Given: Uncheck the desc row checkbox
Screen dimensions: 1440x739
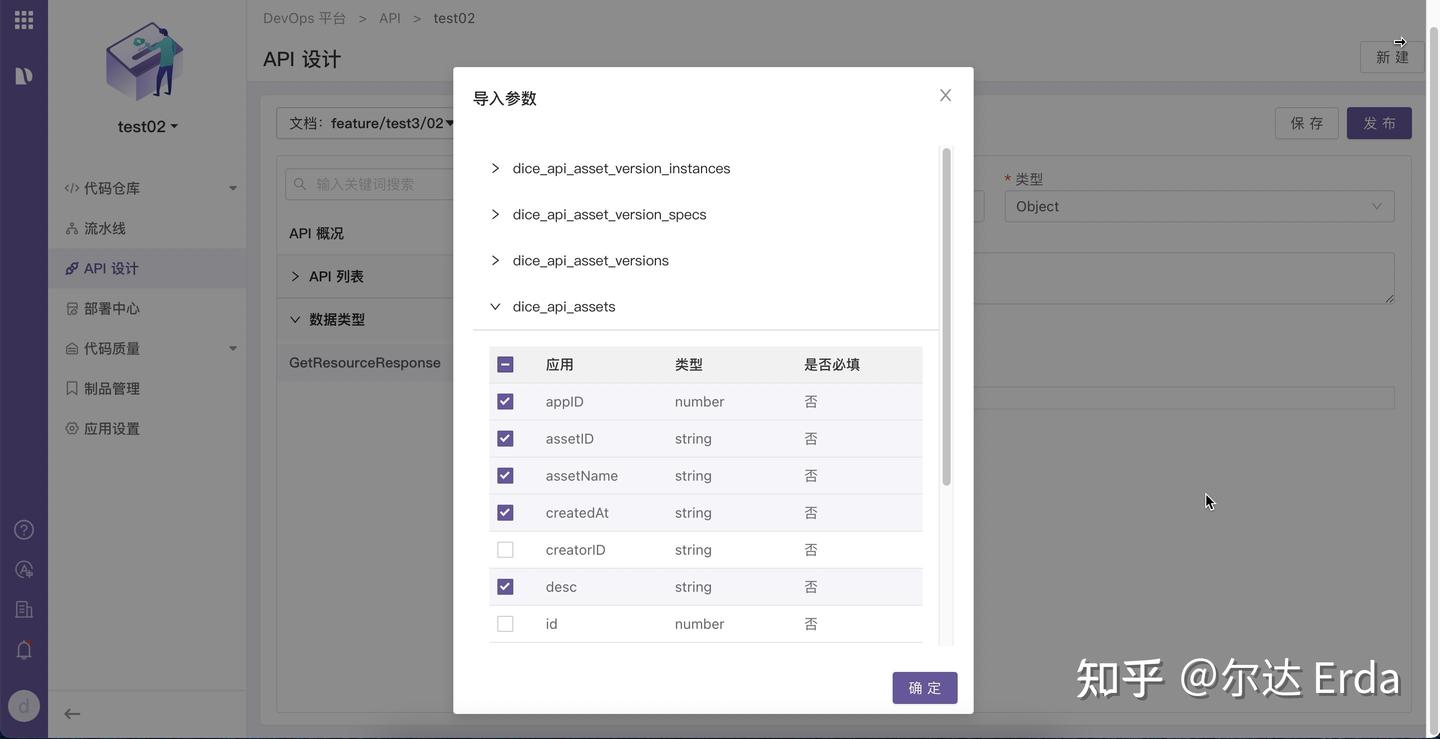Looking at the screenshot, I should click(x=505, y=587).
